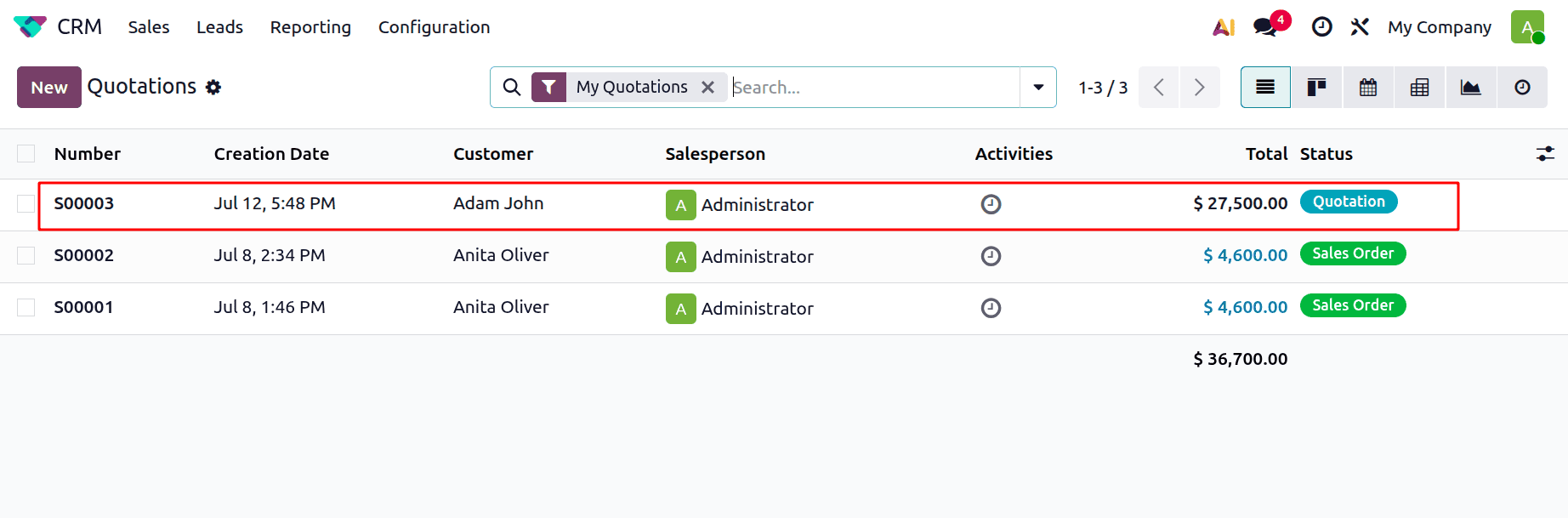Sort by Total column header

point(1266,154)
